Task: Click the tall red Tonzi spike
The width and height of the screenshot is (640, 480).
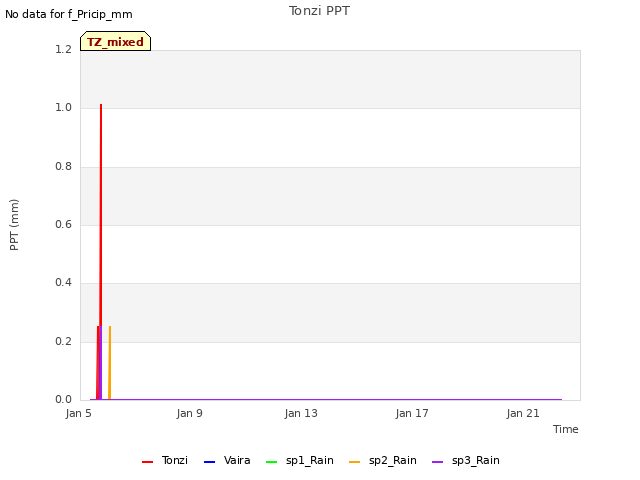Action: click(x=101, y=251)
